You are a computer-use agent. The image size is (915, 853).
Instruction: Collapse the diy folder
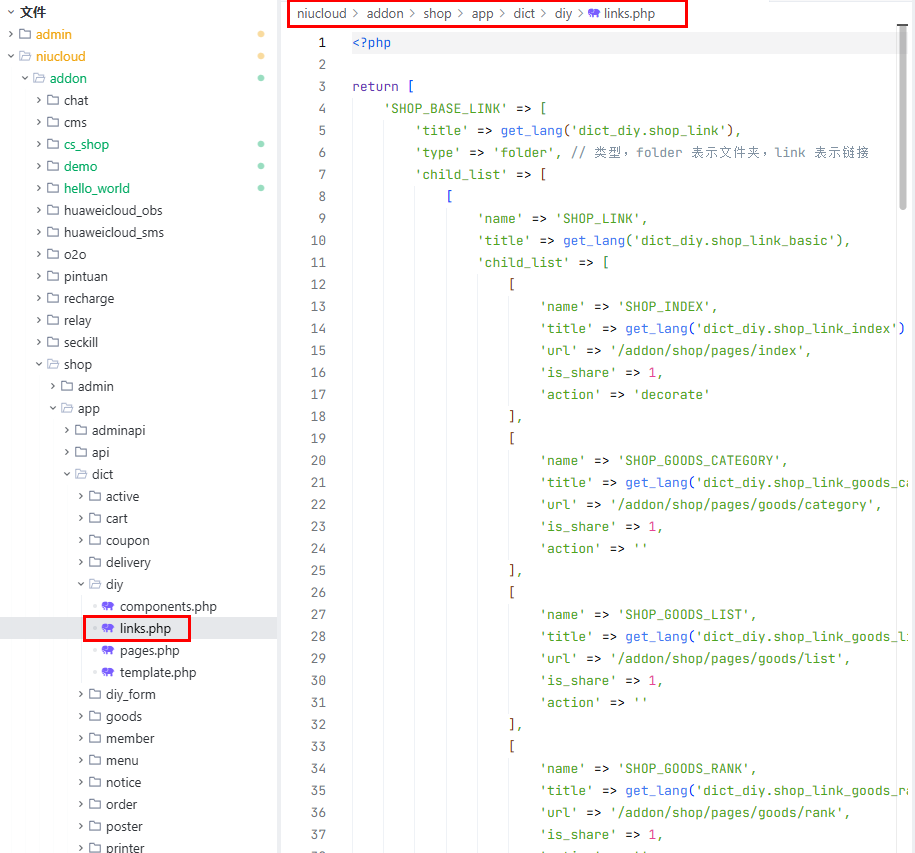pos(81,585)
